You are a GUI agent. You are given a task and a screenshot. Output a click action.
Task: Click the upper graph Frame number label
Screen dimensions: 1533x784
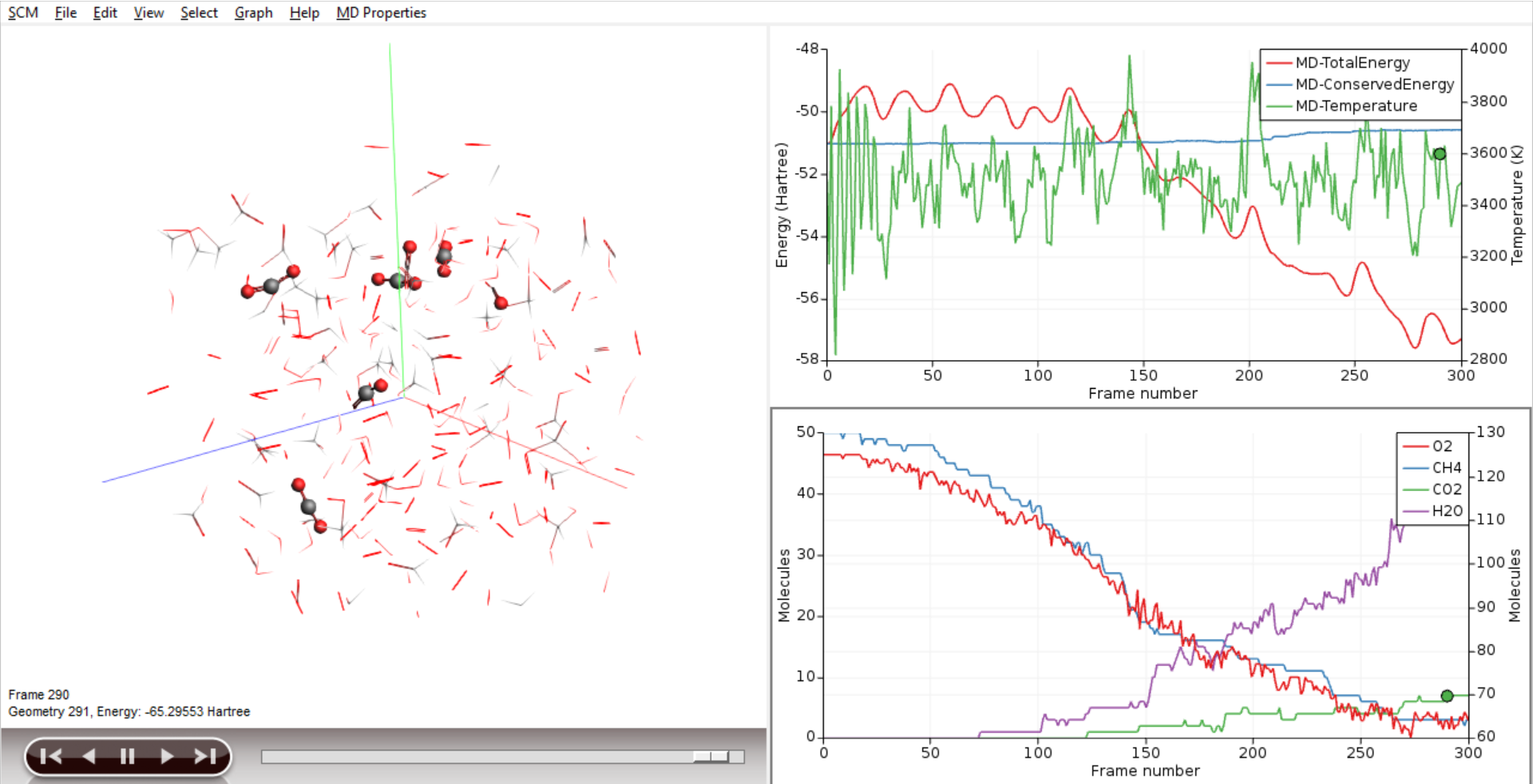(x=1143, y=394)
